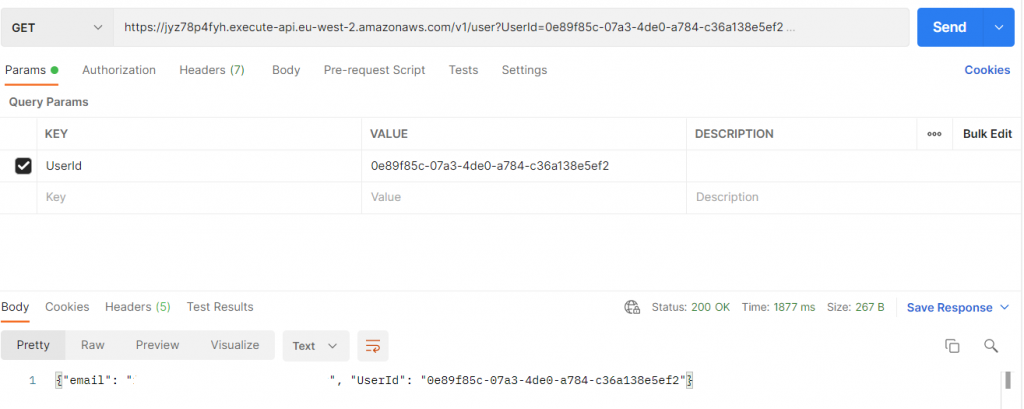Click the network globe icon near Status
The image size is (1024, 409).
[x=631, y=307]
